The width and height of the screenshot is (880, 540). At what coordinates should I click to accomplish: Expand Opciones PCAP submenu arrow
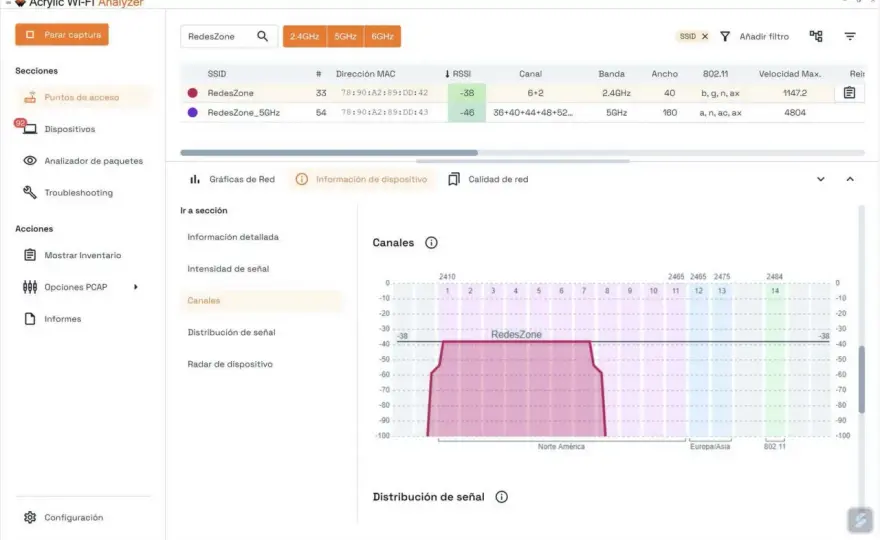[135, 287]
